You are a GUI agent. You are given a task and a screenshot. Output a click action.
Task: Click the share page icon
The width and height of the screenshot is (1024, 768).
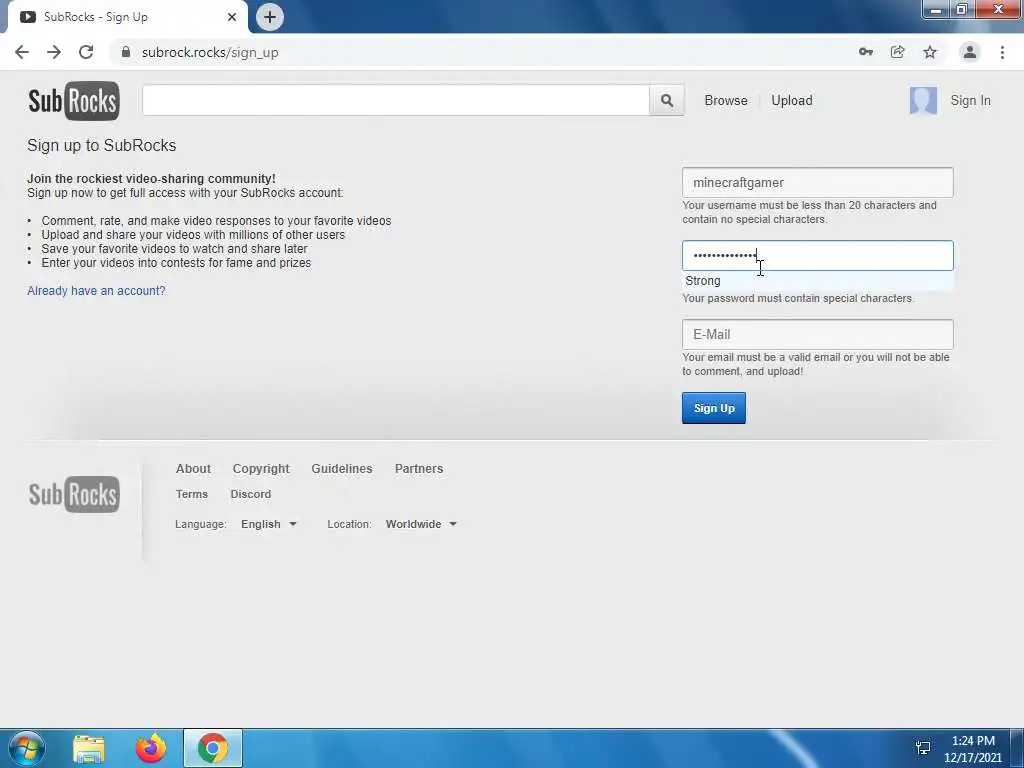pos(897,52)
